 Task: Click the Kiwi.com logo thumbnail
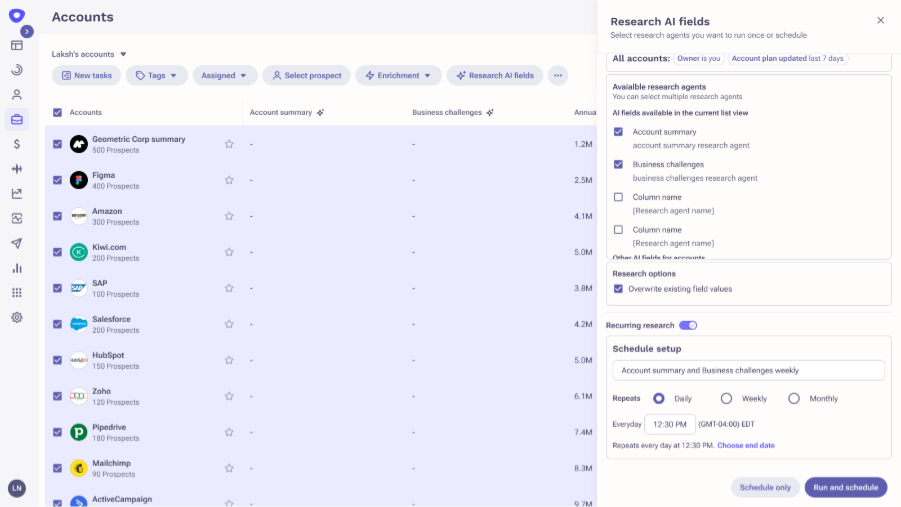(x=79, y=252)
